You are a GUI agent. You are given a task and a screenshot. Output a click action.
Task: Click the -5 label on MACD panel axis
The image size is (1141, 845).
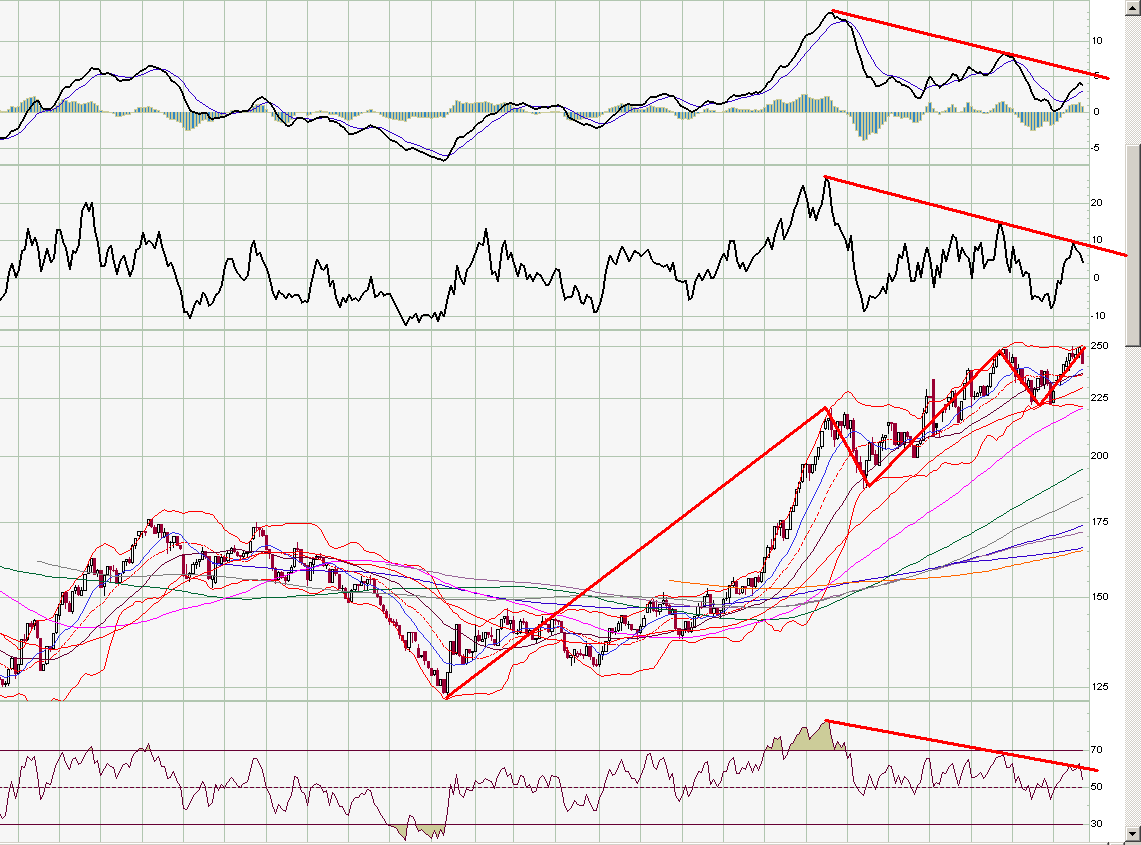click(1095, 148)
